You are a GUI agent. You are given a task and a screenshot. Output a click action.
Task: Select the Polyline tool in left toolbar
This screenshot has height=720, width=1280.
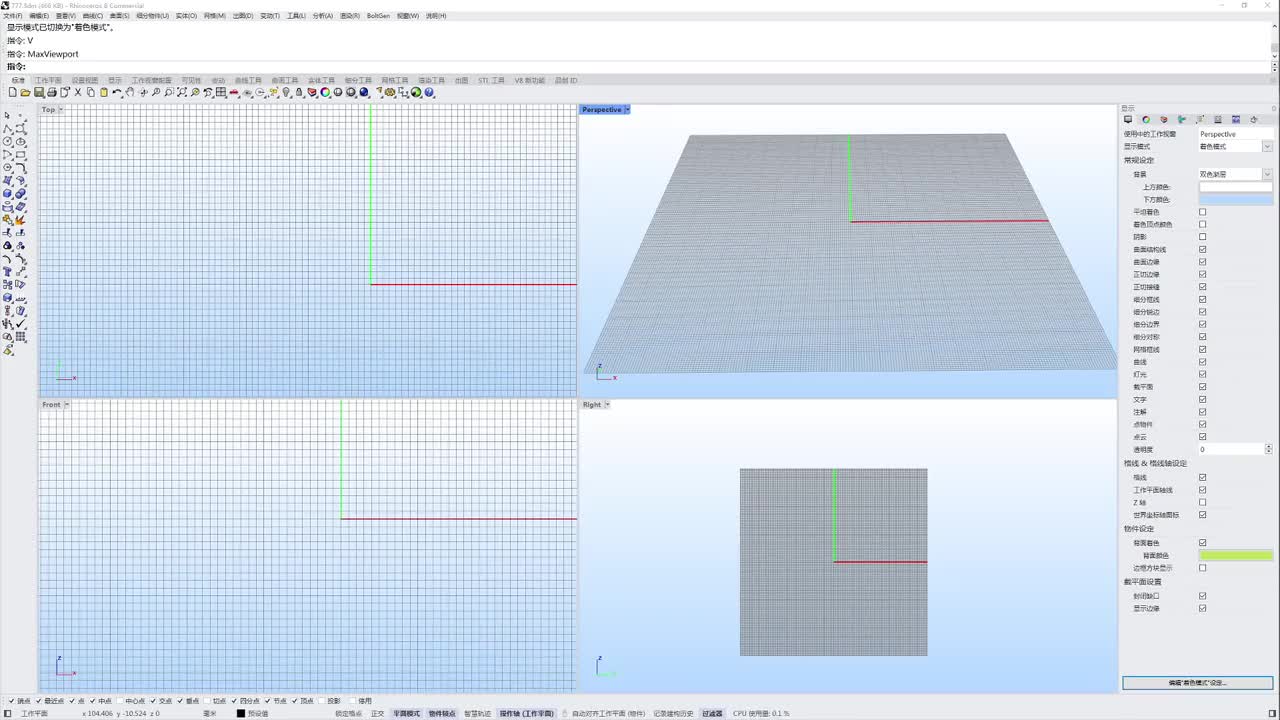pos(7,129)
